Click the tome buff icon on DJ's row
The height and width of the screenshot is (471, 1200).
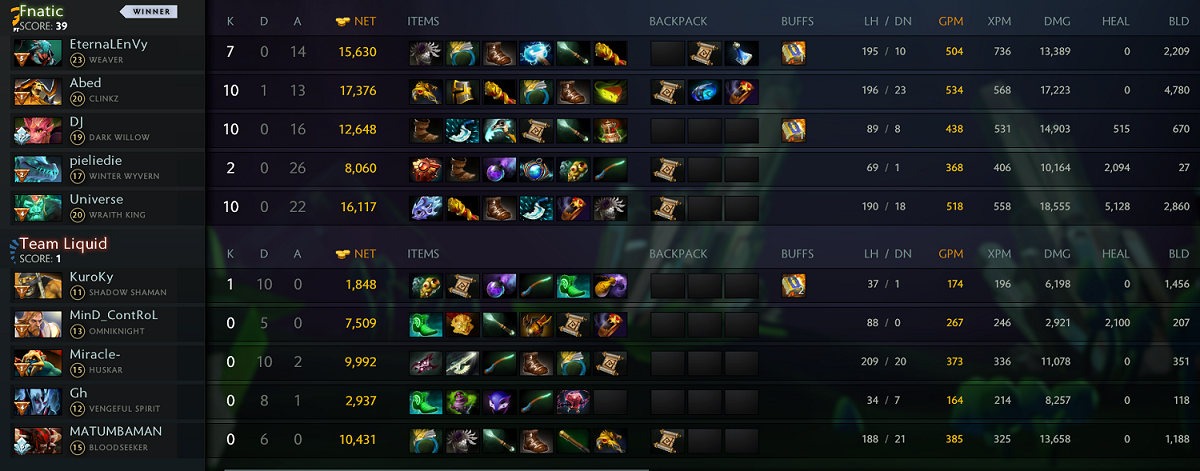[793, 131]
